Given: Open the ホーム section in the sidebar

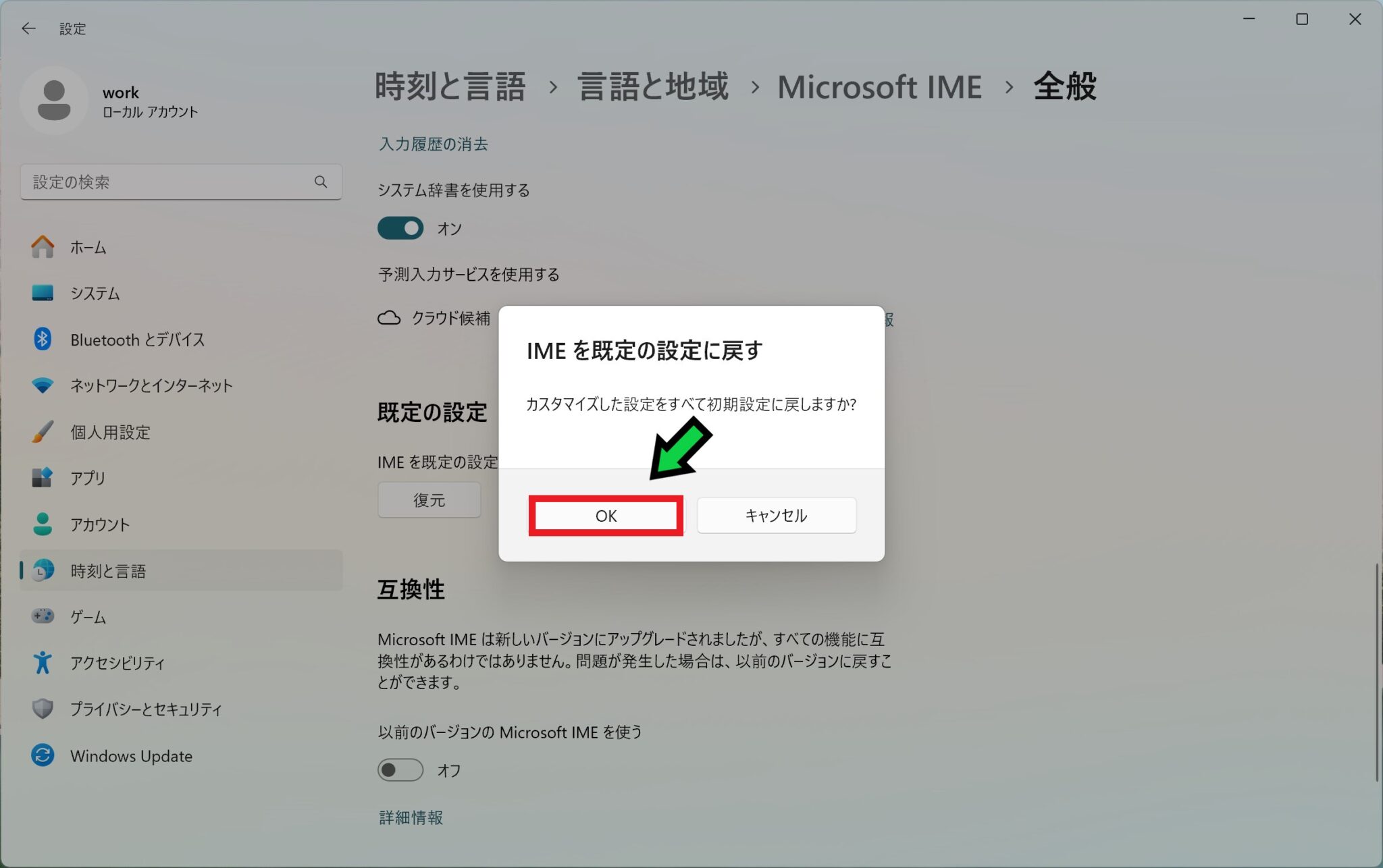Looking at the screenshot, I should pyautogui.click(x=86, y=247).
